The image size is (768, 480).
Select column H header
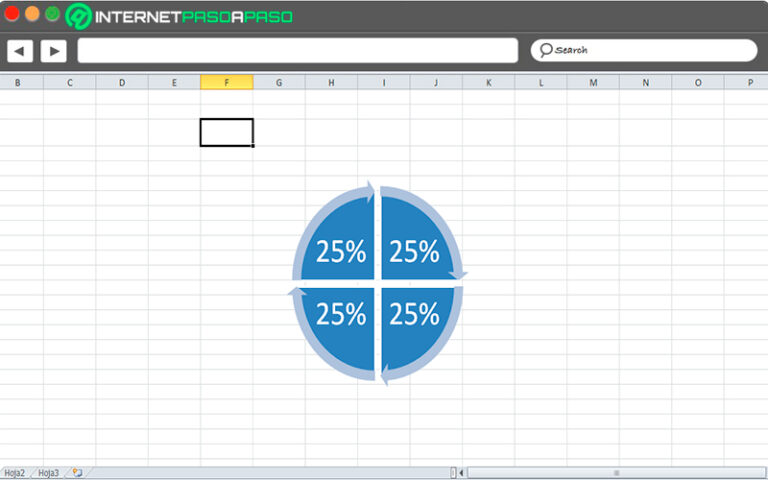click(332, 82)
